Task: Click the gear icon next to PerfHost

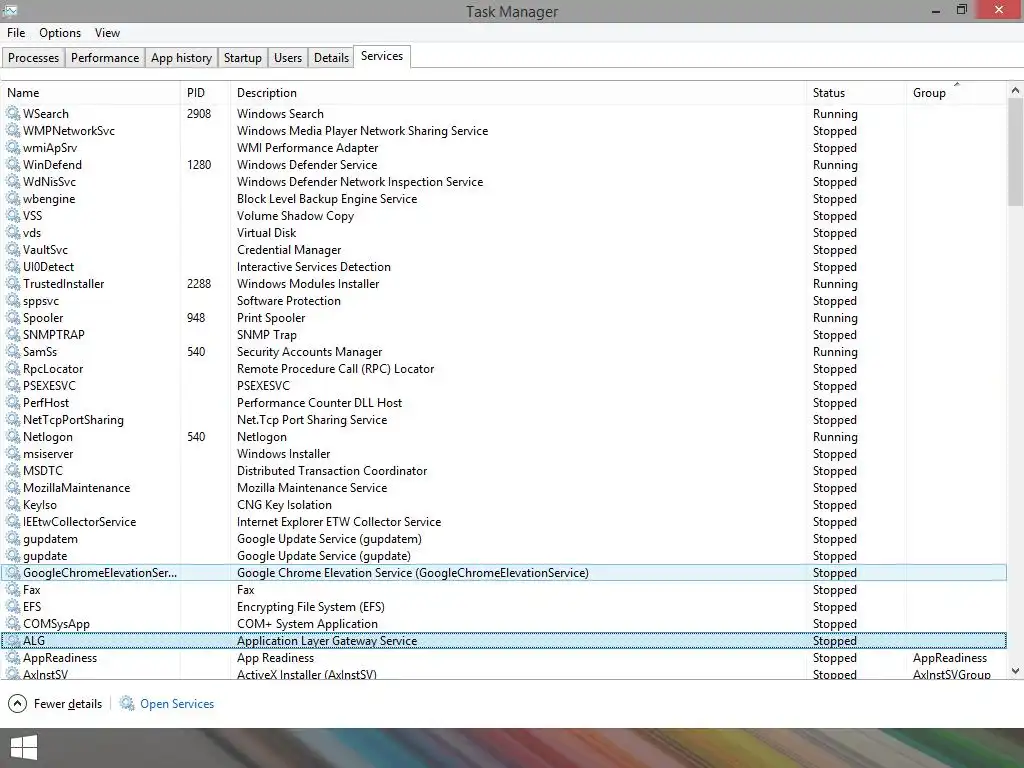Action: tap(12, 402)
